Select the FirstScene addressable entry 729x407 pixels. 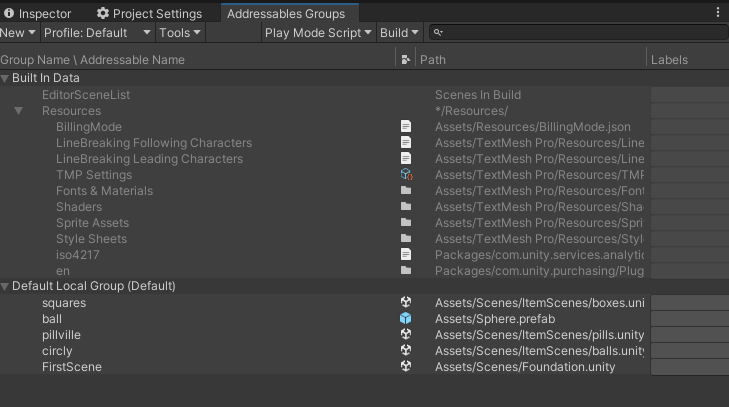(x=72, y=367)
